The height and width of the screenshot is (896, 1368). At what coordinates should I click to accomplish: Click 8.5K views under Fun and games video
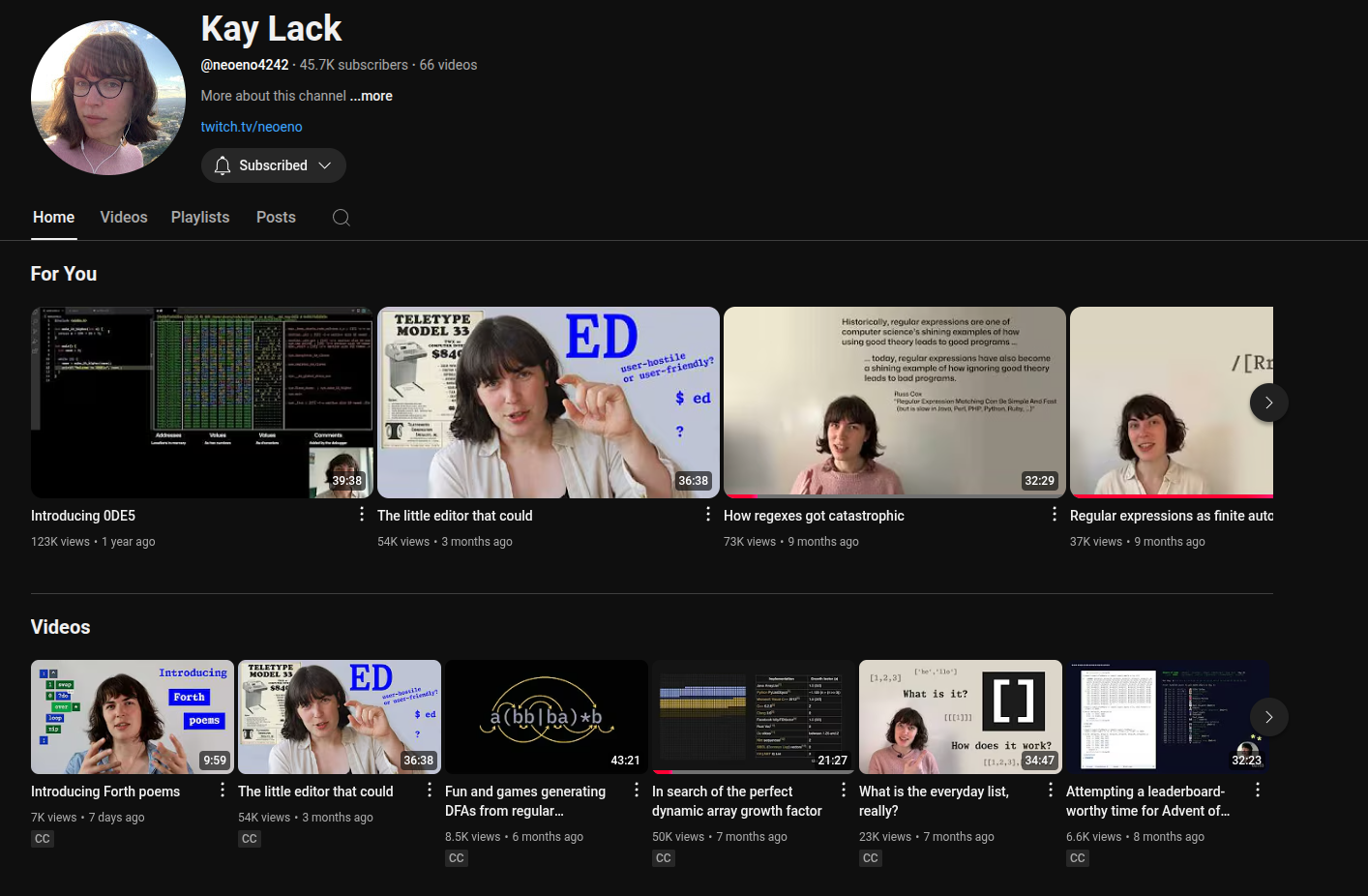tap(473, 837)
